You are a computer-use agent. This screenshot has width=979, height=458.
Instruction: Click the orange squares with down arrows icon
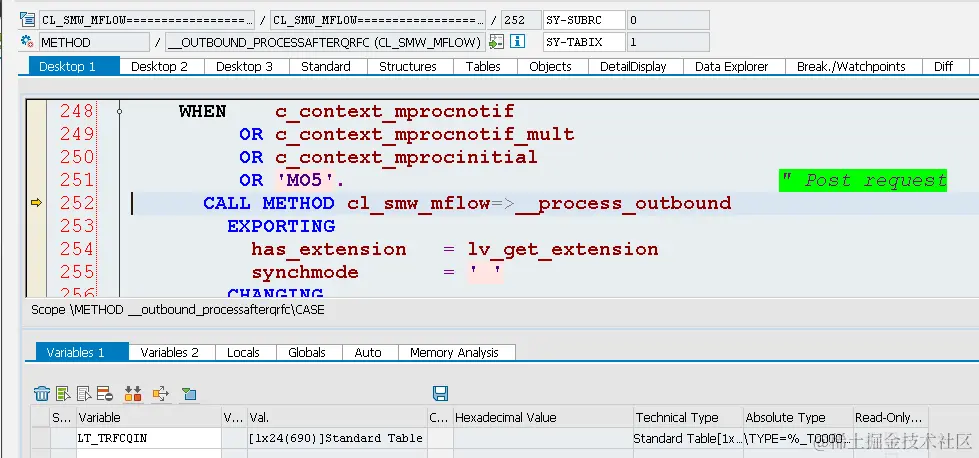[x=132, y=393]
